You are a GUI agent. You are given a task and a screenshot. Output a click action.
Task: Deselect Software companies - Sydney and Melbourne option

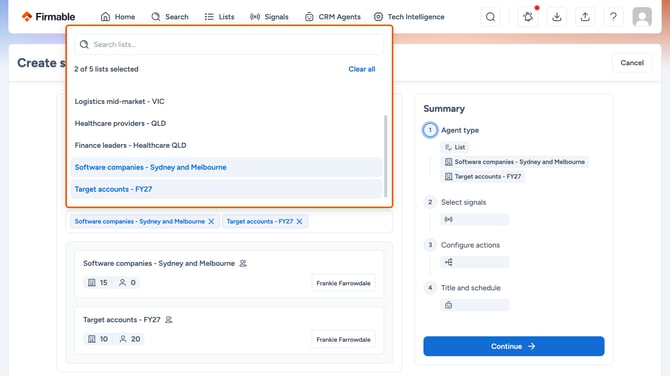(x=226, y=167)
